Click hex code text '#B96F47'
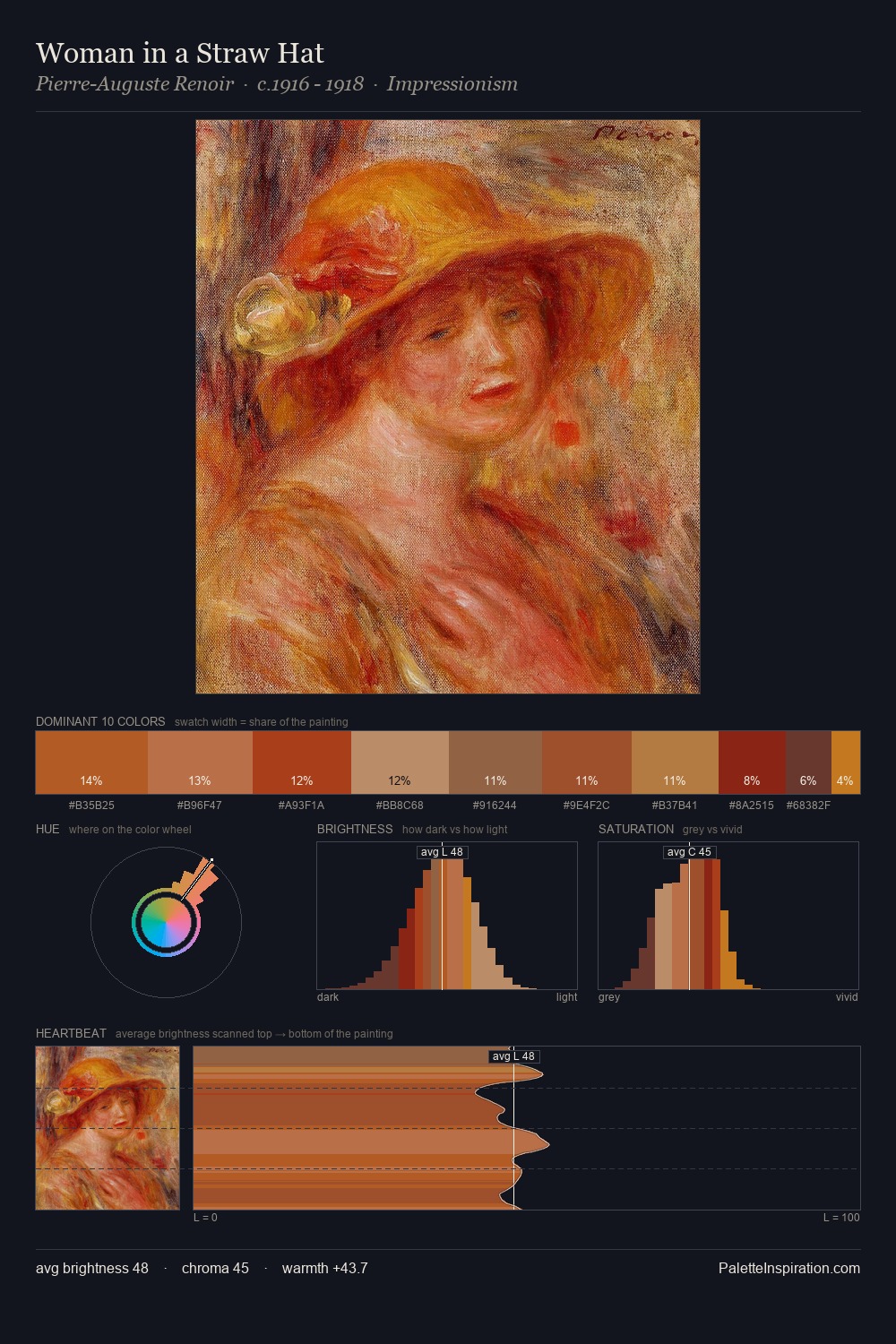 (x=200, y=806)
